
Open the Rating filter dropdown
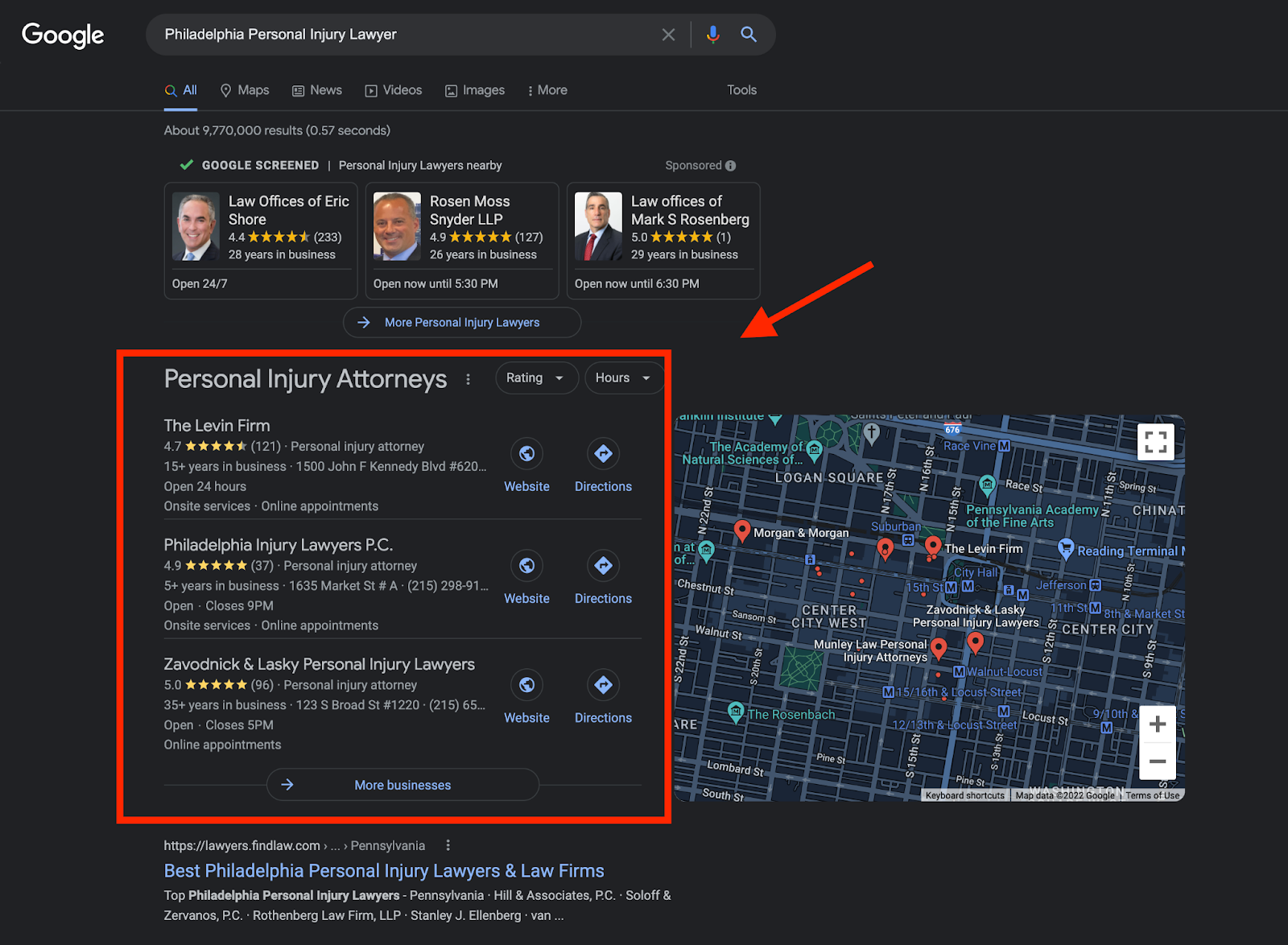537,378
